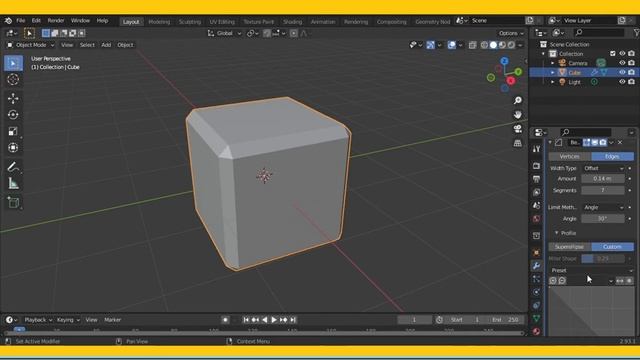Image resolution: width=640 pixels, height=360 pixels.
Task: Open the Material properties tab
Action: [536, 331]
